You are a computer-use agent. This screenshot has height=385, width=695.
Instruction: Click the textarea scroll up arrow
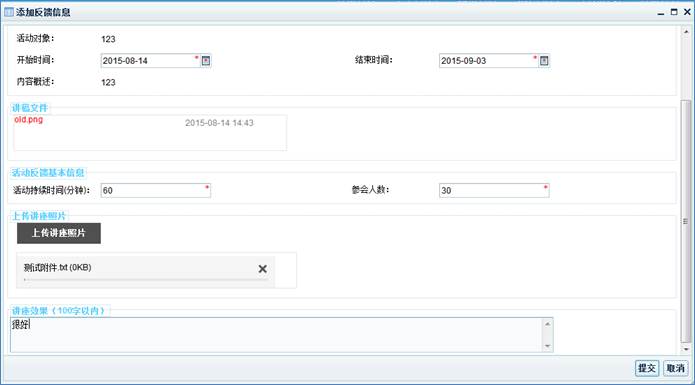click(x=547, y=324)
